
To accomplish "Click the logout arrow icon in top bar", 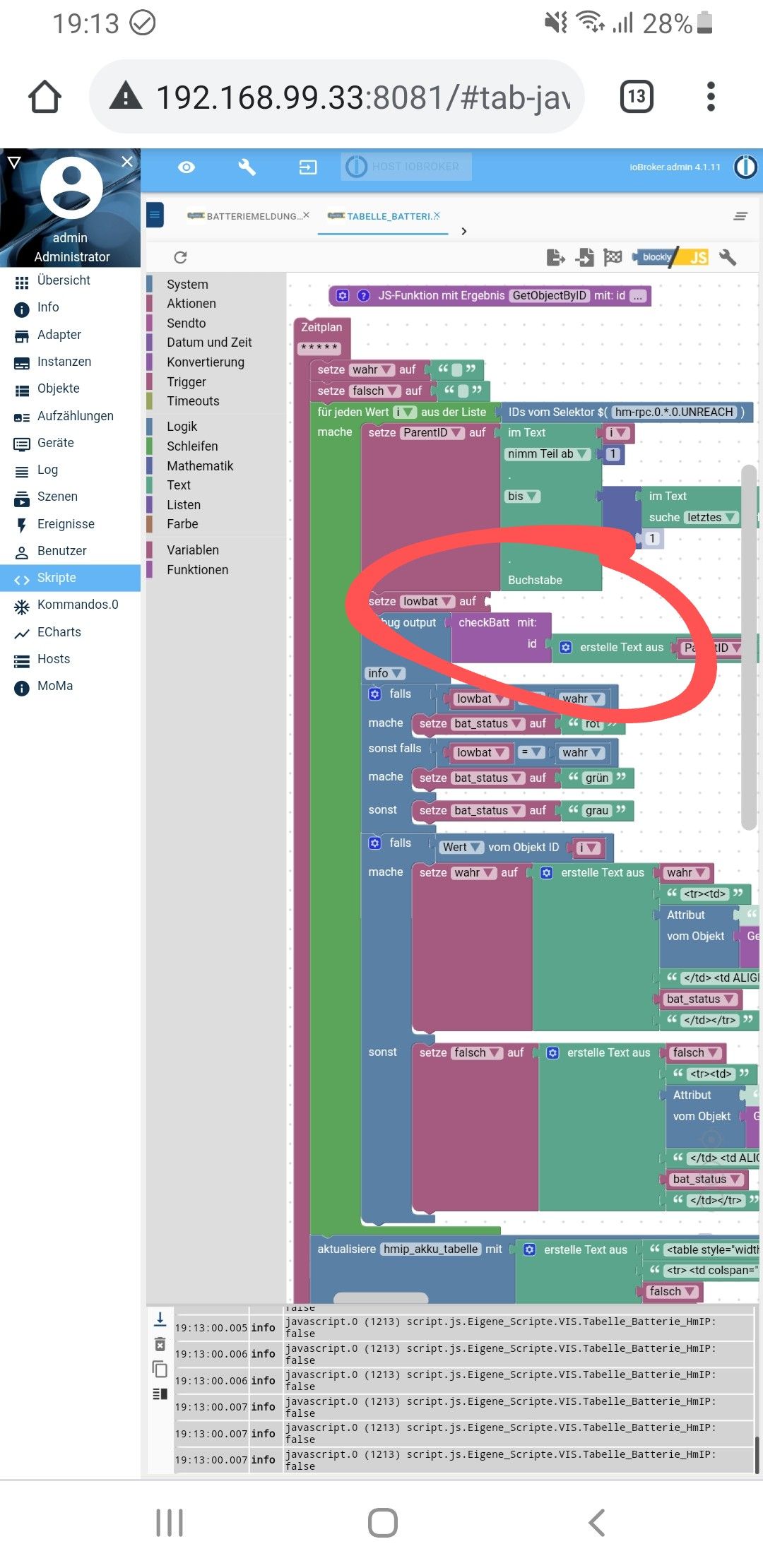I will pos(308,167).
